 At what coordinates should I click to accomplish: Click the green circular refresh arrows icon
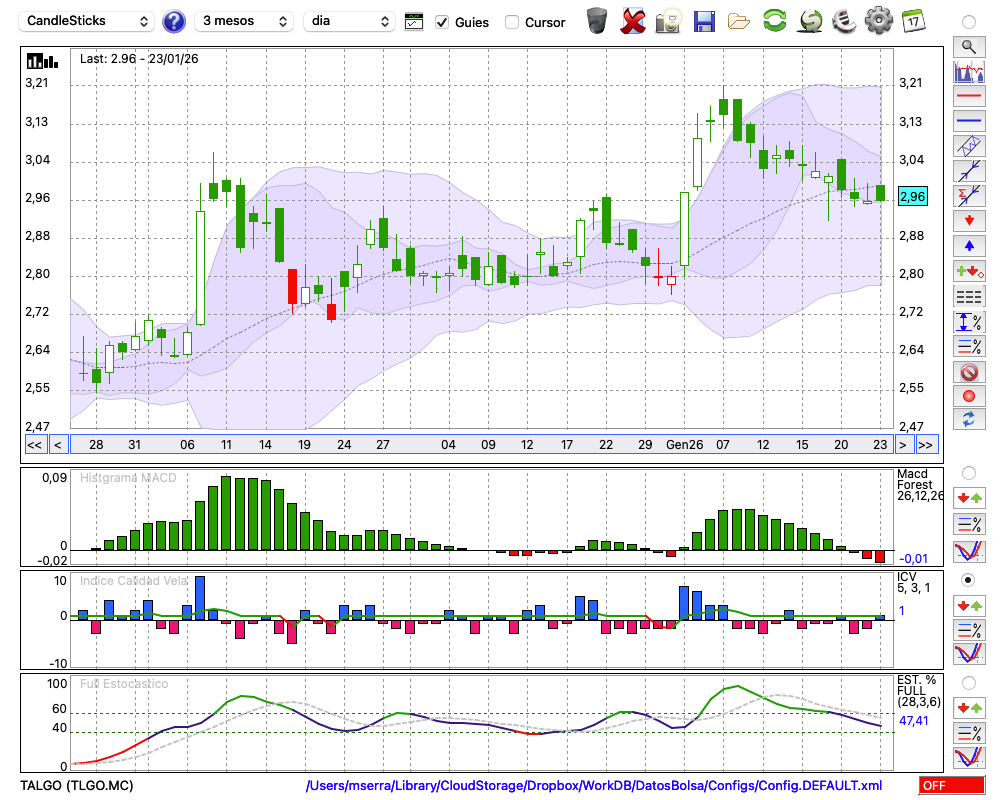coord(774,21)
